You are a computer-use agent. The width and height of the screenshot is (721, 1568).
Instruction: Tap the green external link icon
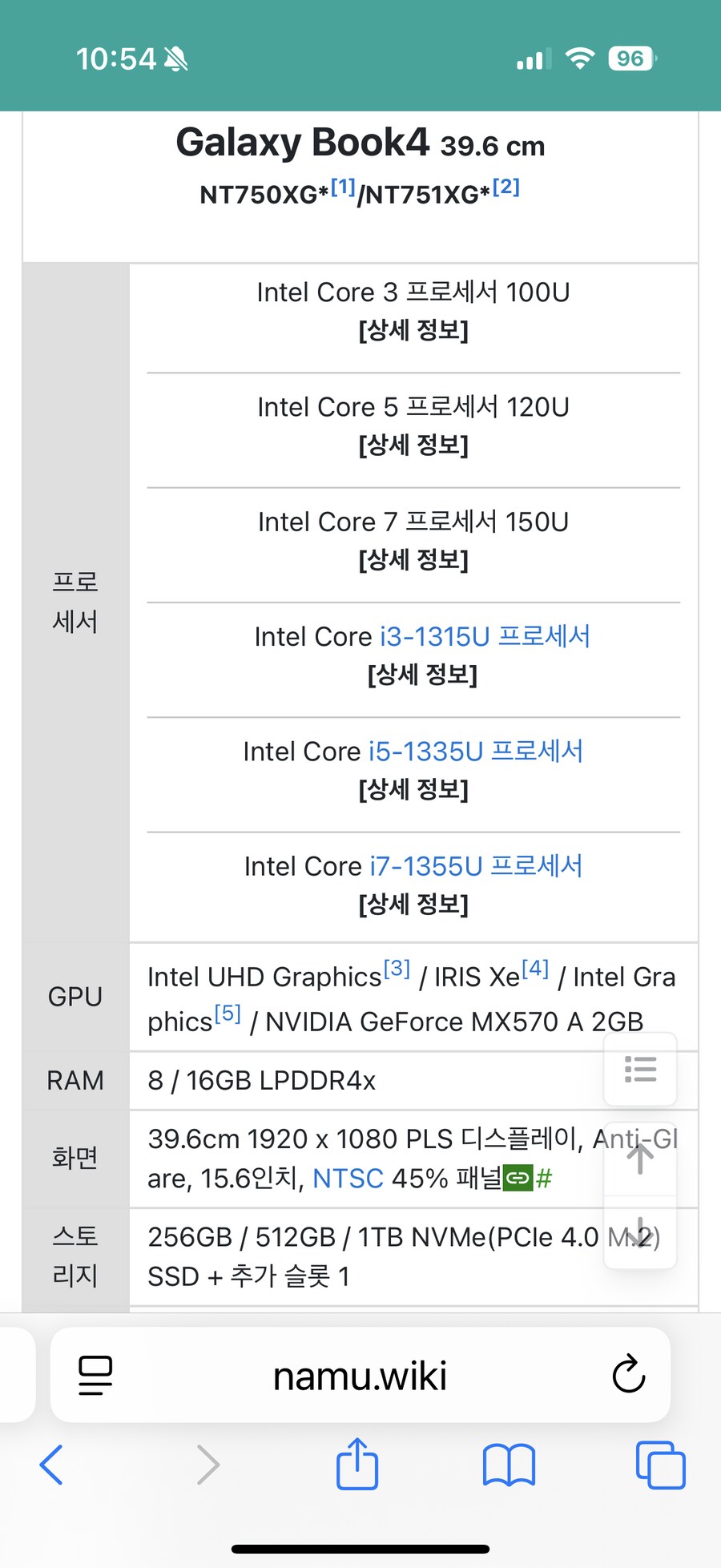518,1178
